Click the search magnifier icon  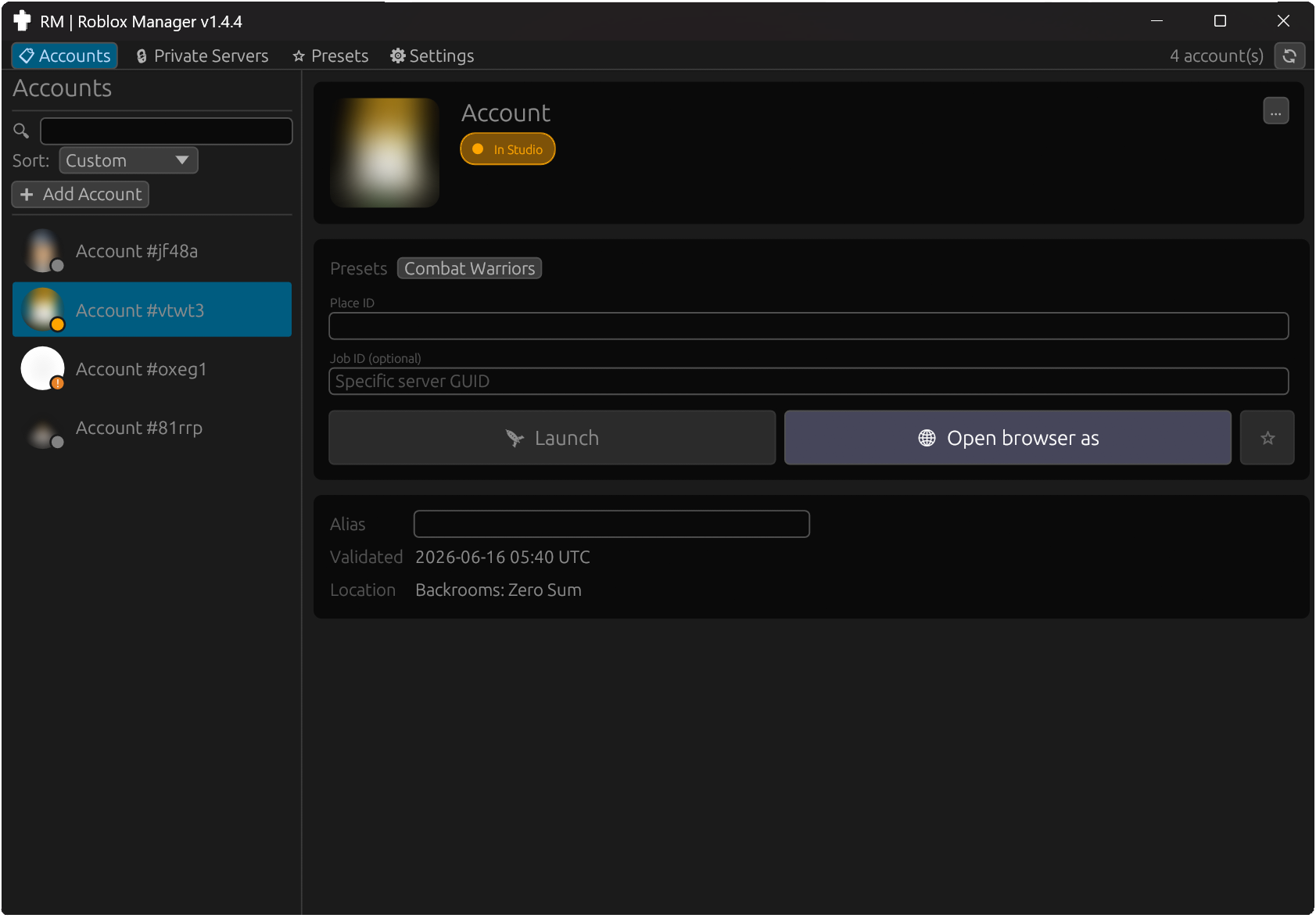coord(21,131)
